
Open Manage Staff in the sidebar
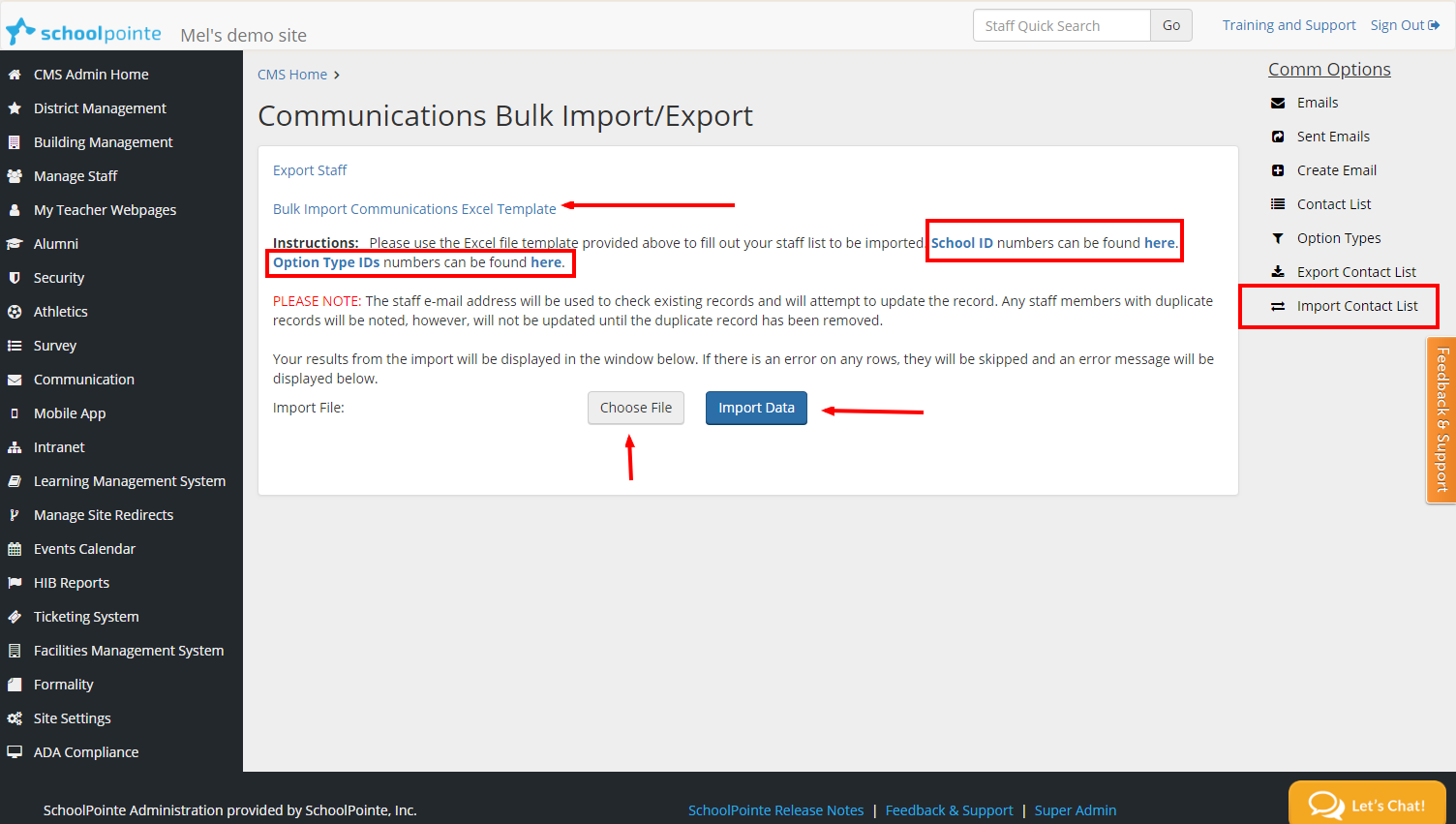[76, 176]
